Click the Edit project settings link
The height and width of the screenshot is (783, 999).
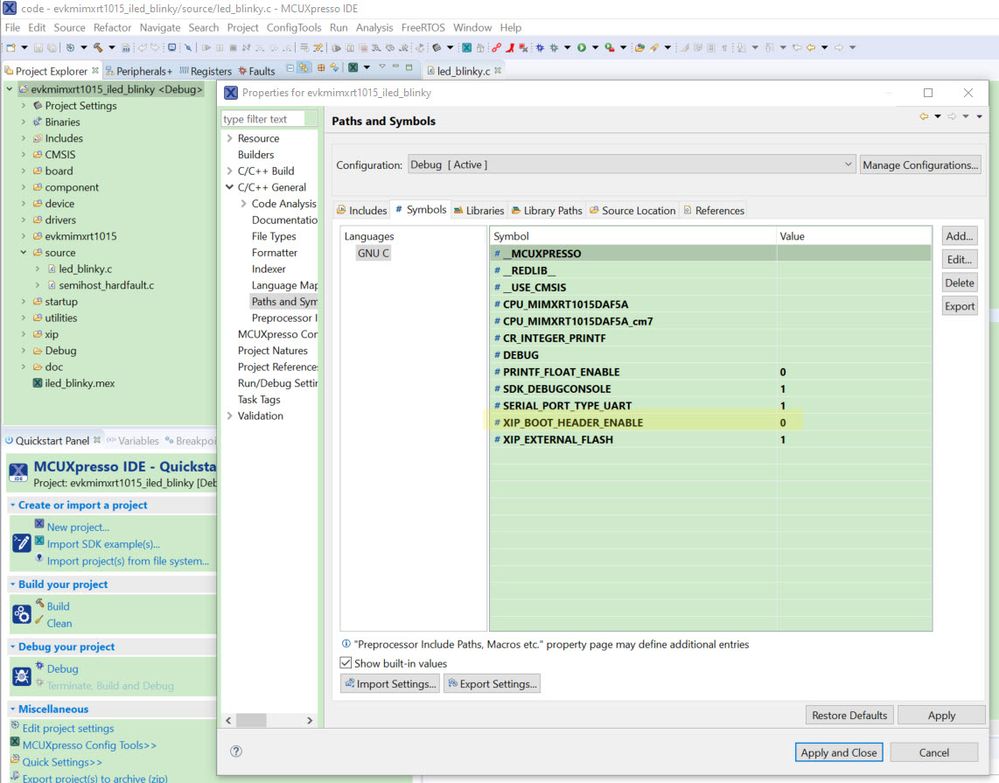68,728
